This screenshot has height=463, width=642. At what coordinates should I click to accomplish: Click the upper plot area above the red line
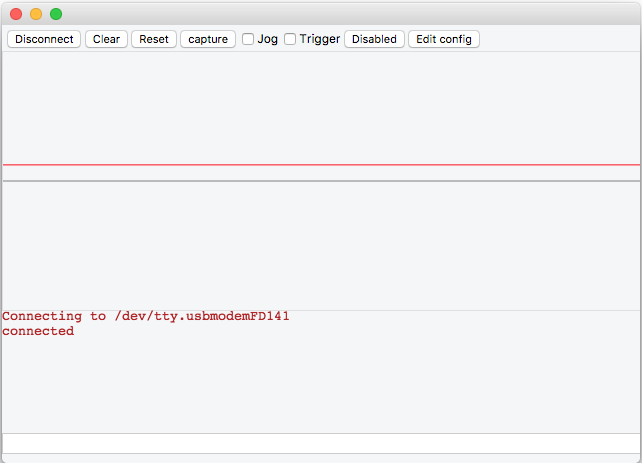point(321,108)
